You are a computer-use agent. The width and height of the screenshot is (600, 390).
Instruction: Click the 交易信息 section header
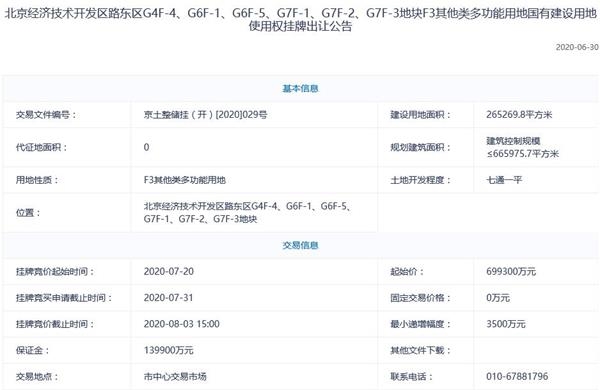point(300,245)
